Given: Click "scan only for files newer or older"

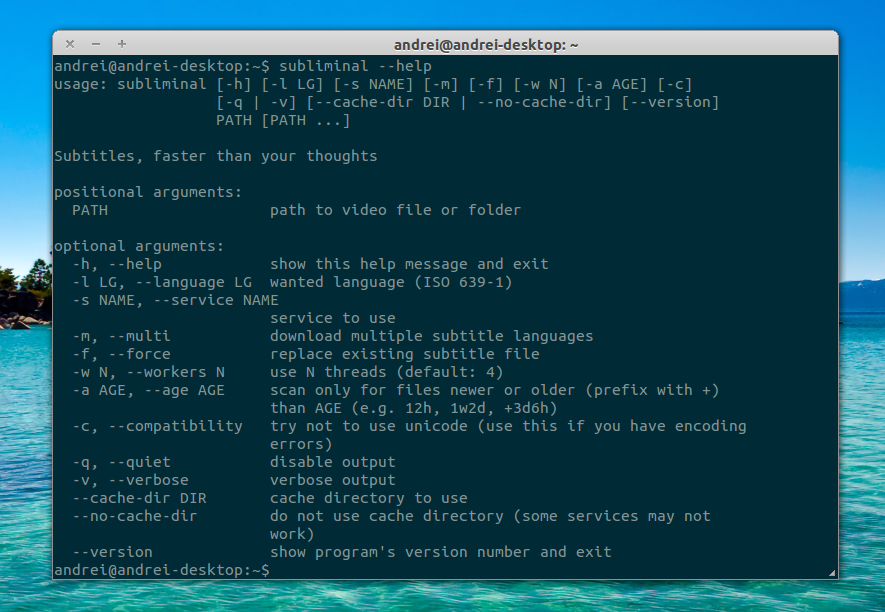Looking at the screenshot, I should (423, 391).
